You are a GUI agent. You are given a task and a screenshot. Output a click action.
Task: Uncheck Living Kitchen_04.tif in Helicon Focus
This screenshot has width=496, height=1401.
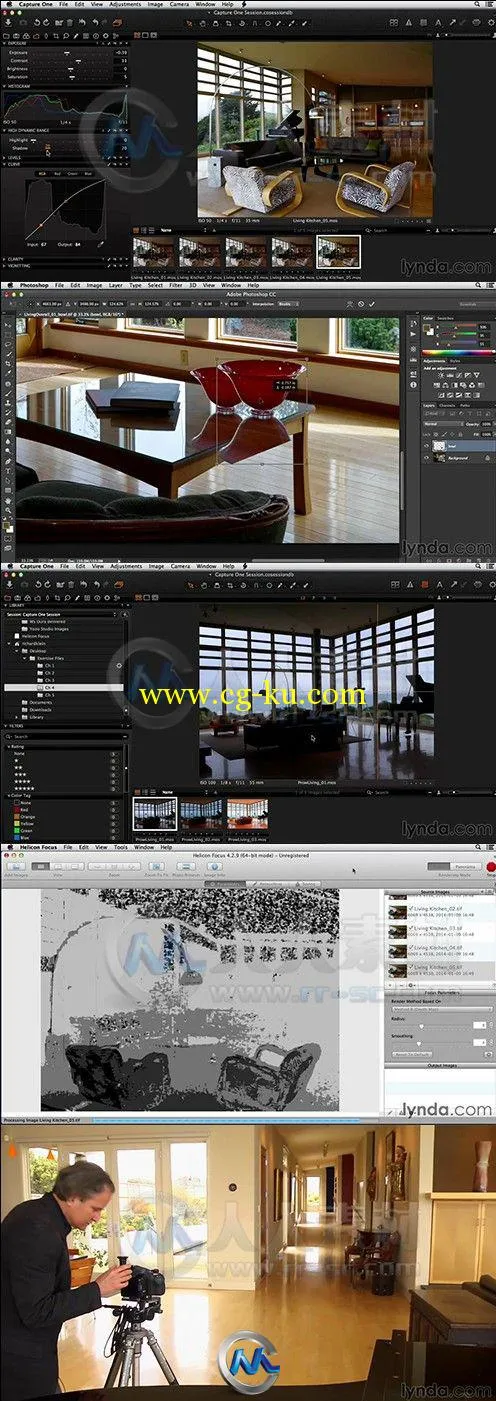pyautogui.click(x=411, y=947)
